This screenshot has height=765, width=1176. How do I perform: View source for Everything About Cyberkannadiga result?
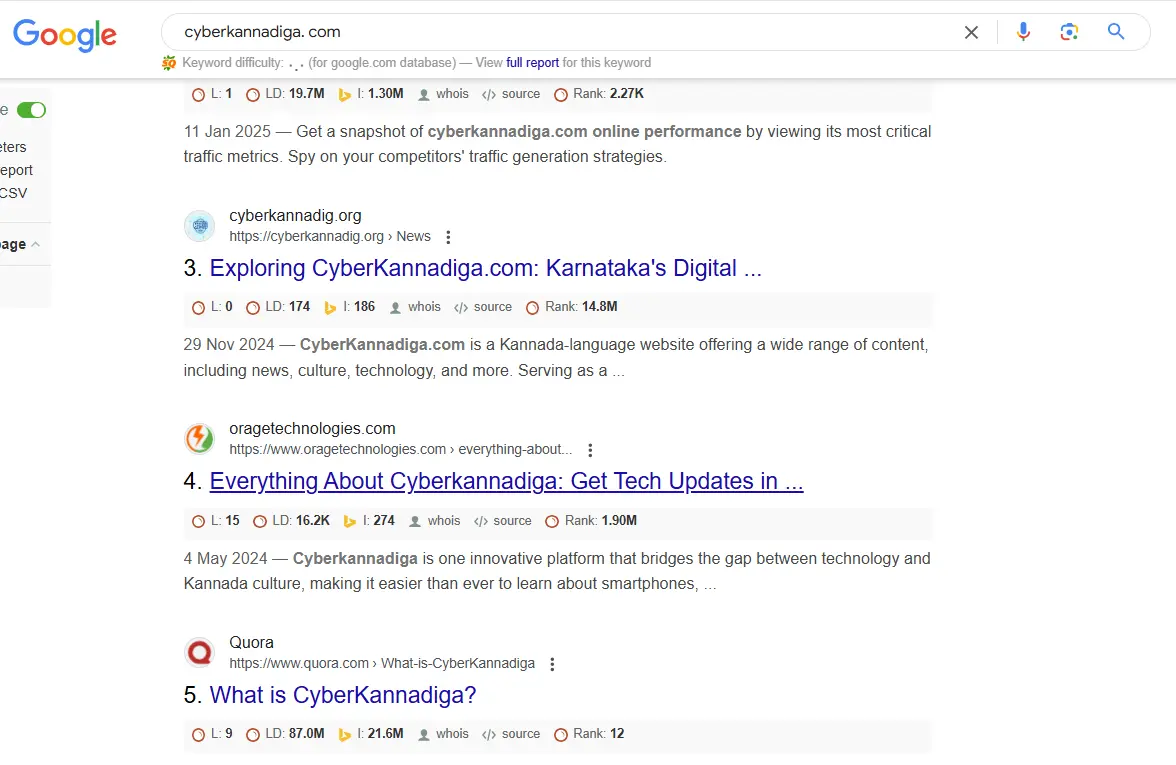coord(503,520)
